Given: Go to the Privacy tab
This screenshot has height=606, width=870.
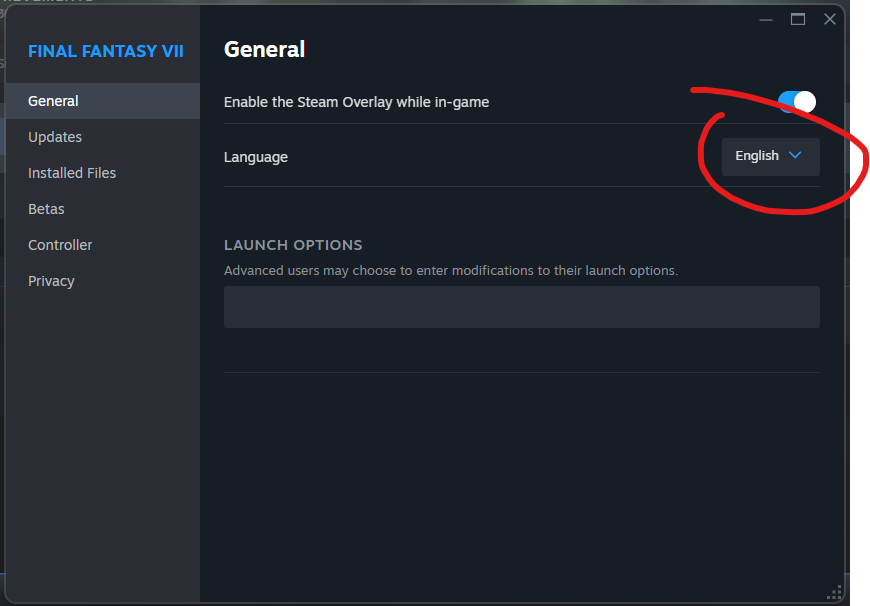Looking at the screenshot, I should tap(103, 281).
